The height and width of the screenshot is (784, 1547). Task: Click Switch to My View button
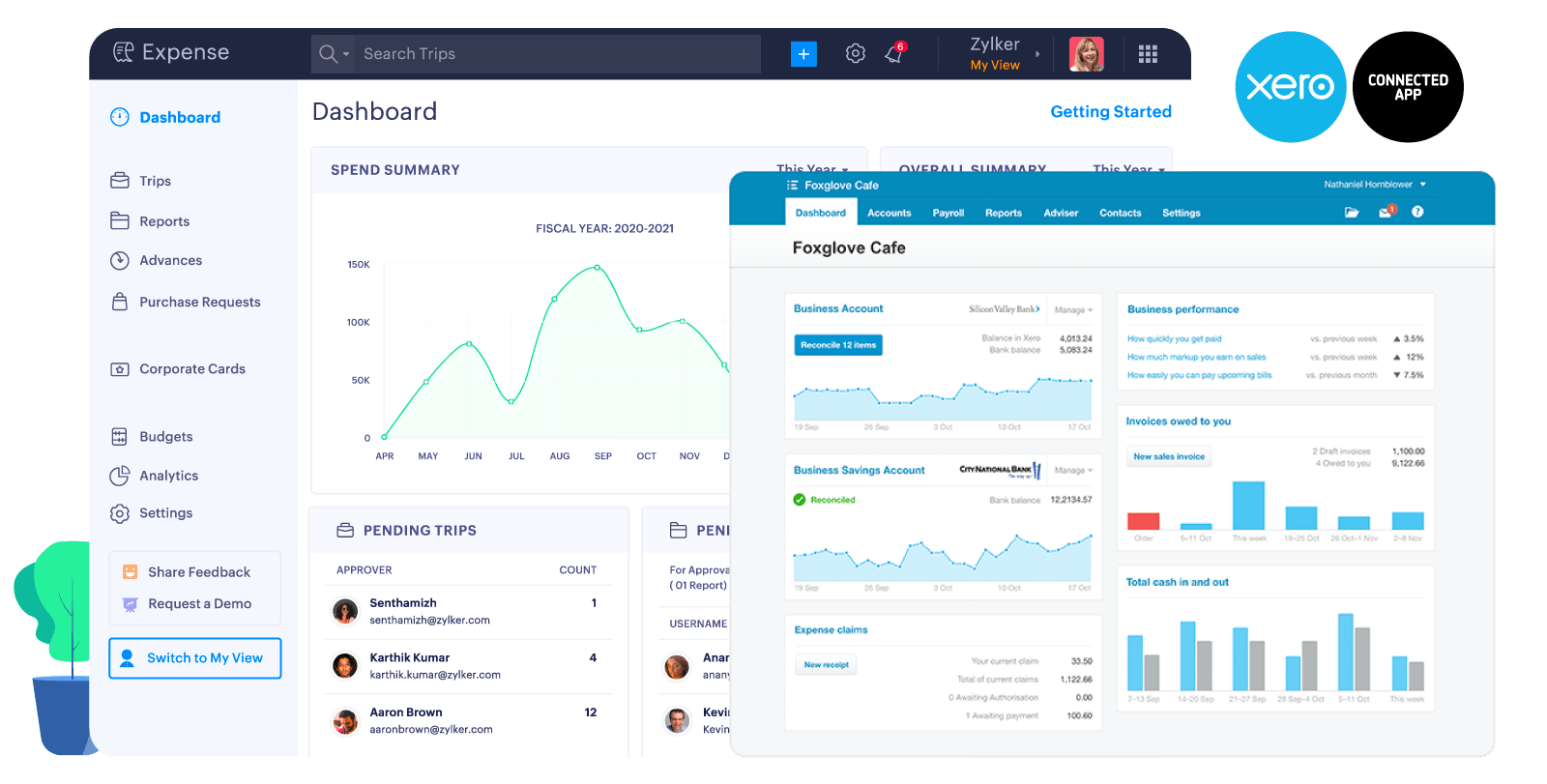195,658
